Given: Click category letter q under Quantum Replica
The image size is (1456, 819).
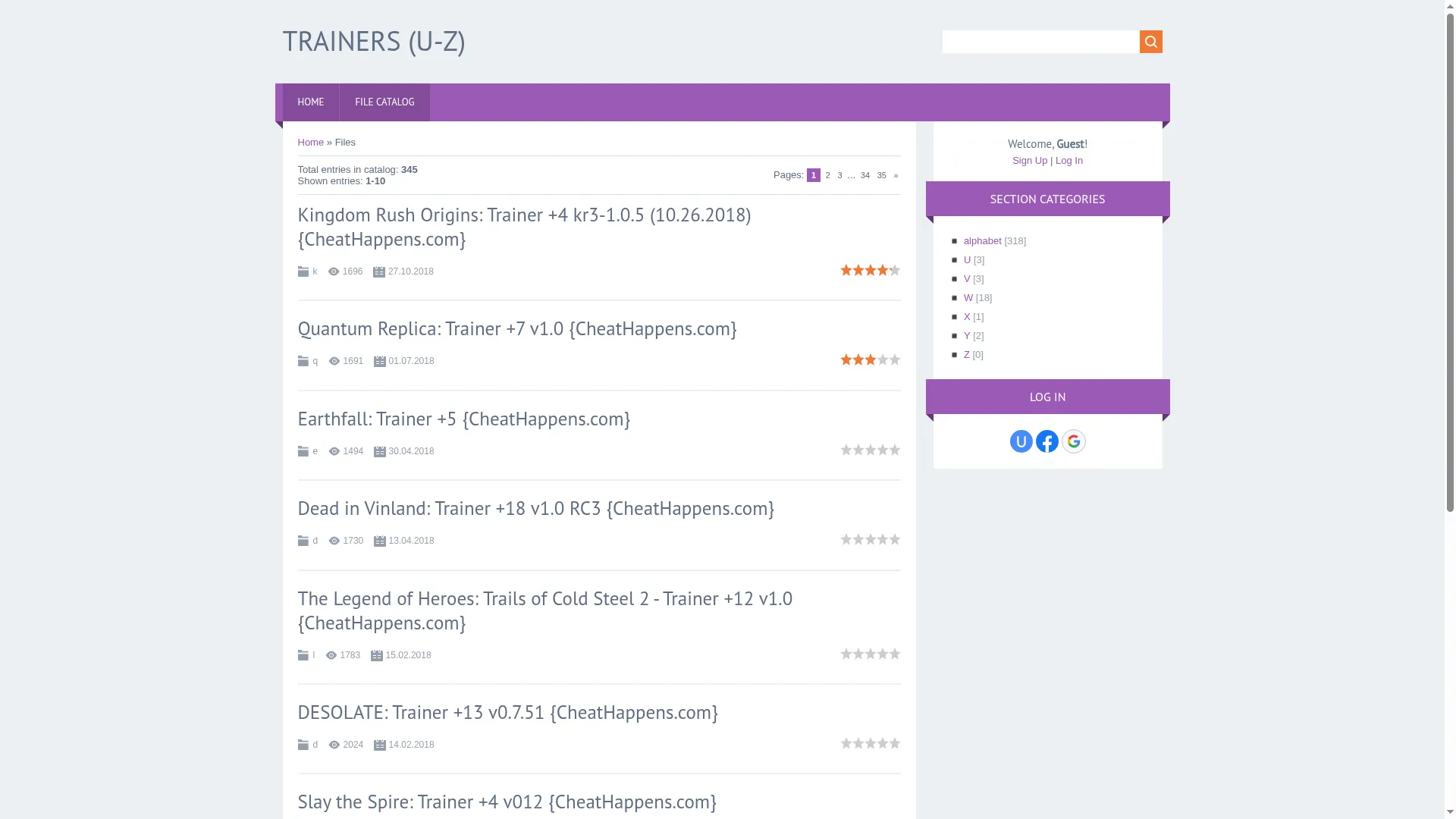Looking at the screenshot, I should (315, 361).
